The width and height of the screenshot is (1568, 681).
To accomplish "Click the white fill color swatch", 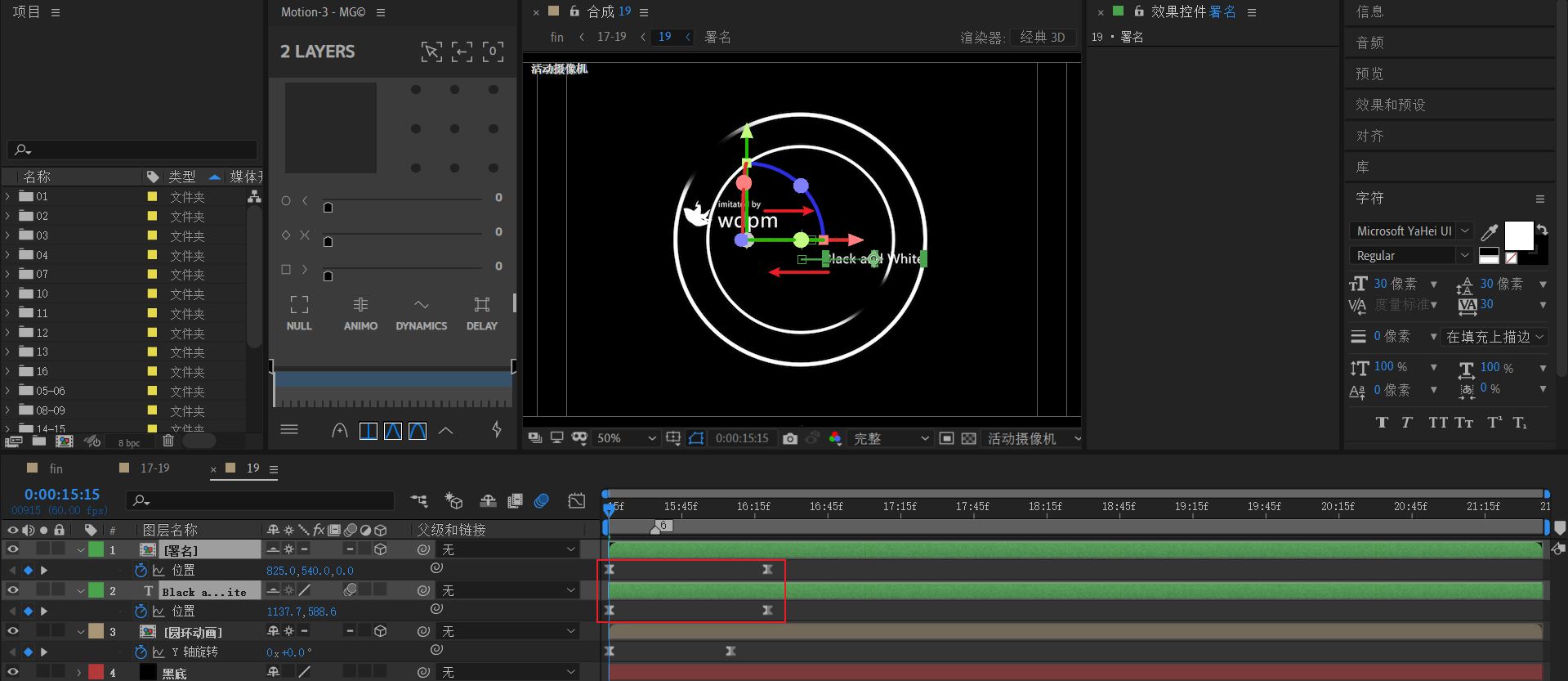I will (1519, 235).
